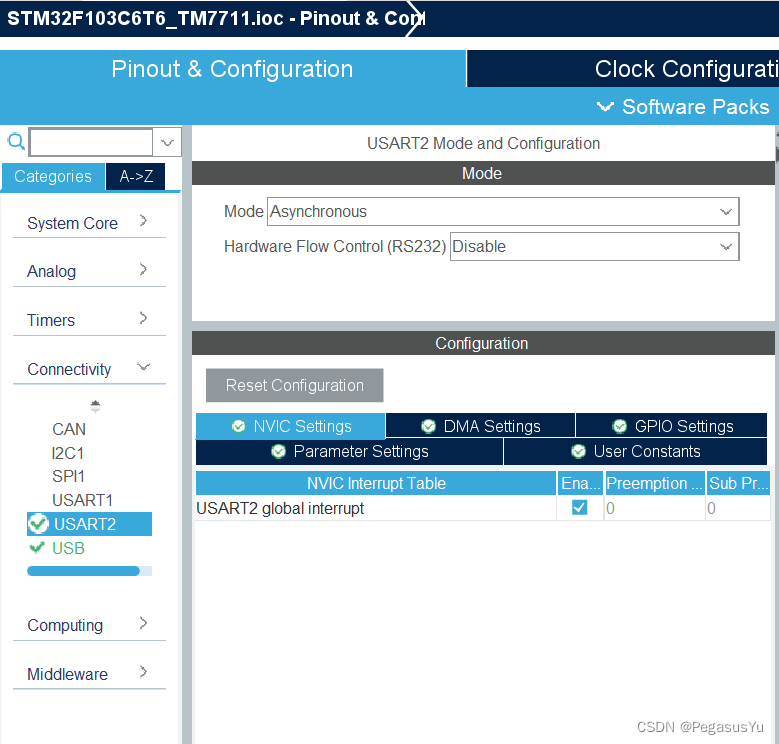Click the Preemption priority value 0
Image resolution: width=779 pixels, height=744 pixels.
(610, 508)
